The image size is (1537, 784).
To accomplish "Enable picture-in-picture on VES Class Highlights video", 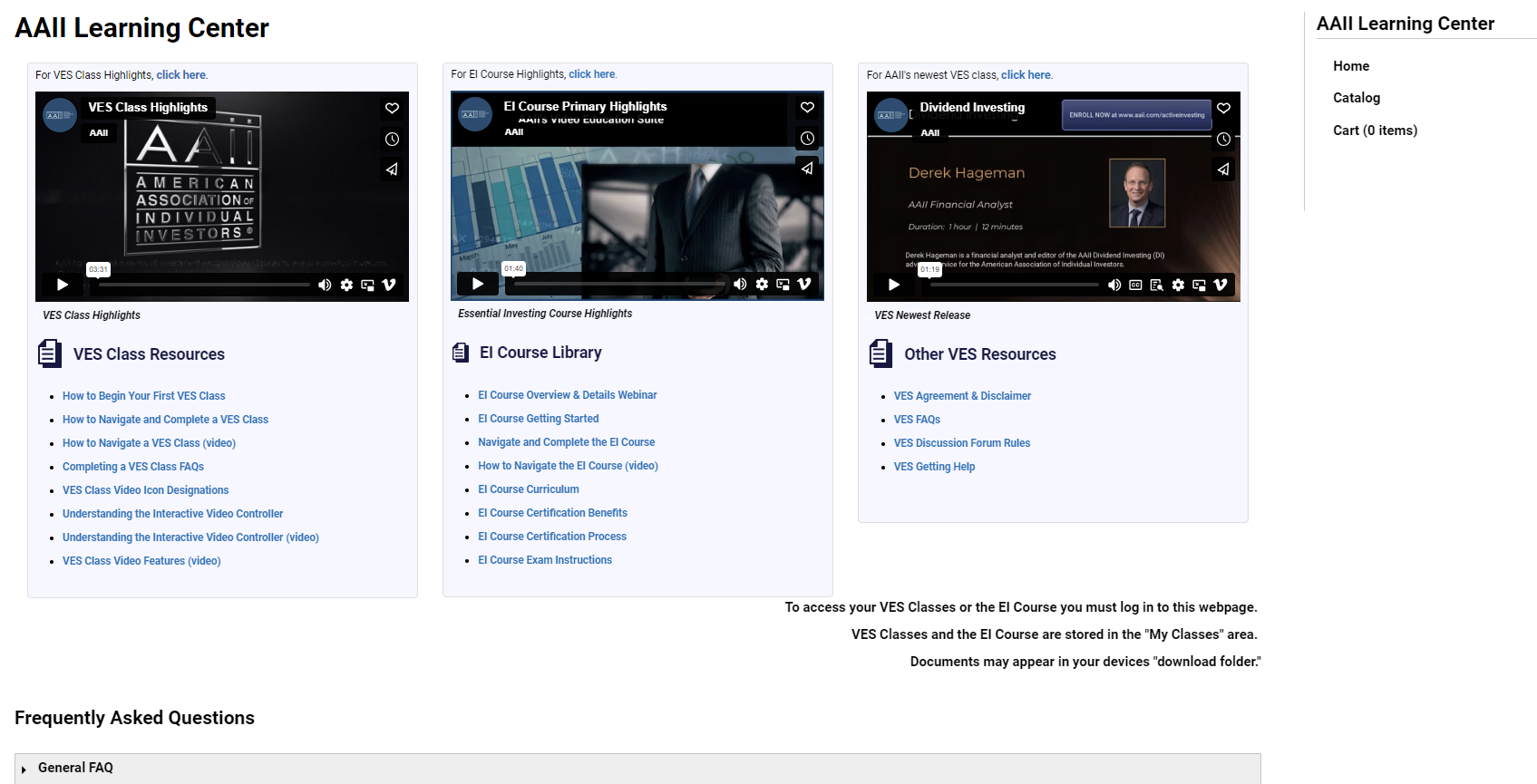I will 367,285.
